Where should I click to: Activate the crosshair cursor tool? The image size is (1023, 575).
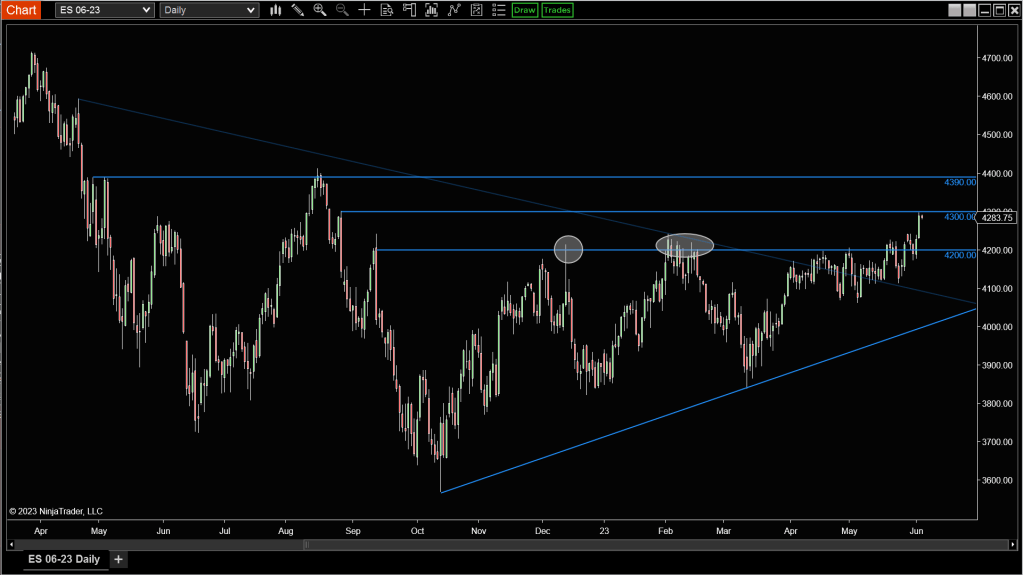[364, 10]
